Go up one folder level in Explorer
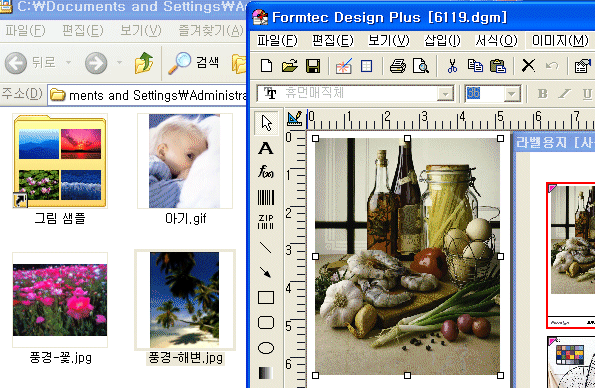The image size is (595, 388). [x=144, y=63]
